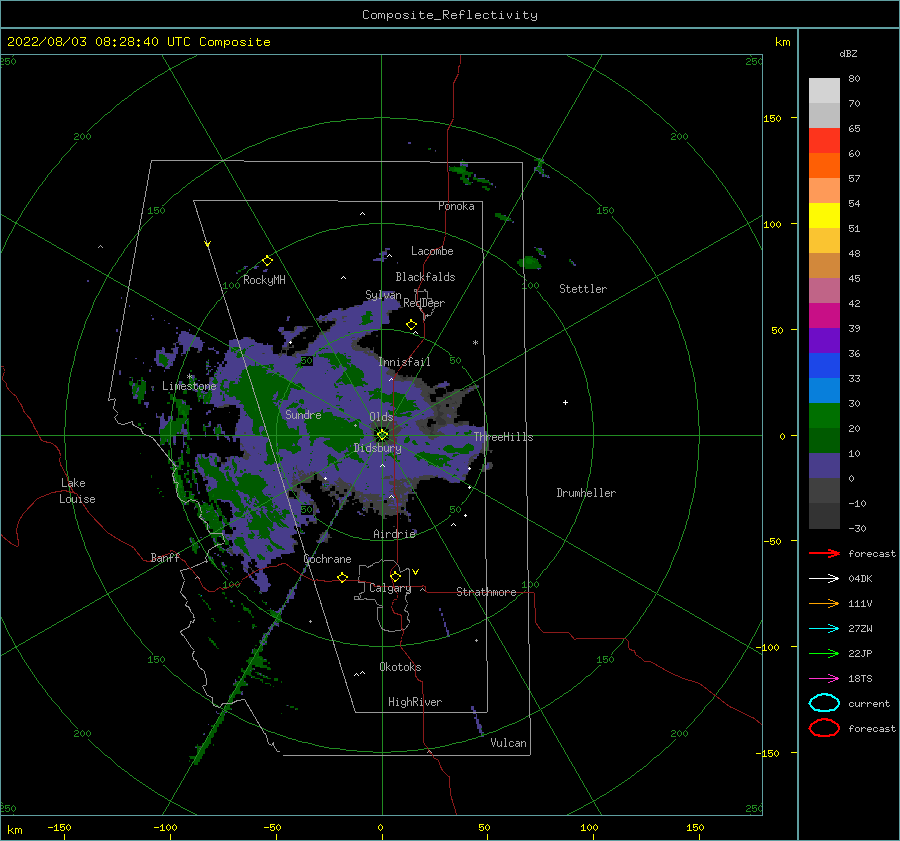Click the Didsbury label
This screenshot has width=900, height=841.
(x=378, y=448)
